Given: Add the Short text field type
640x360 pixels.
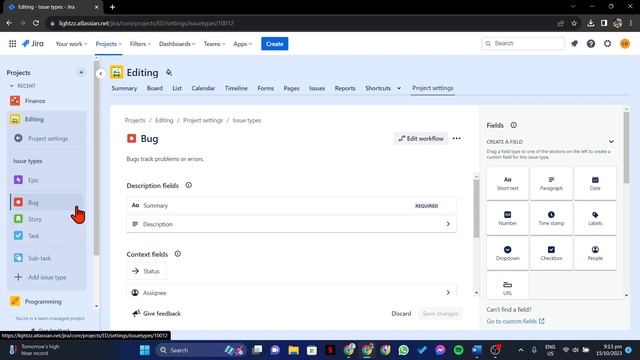Looking at the screenshot, I should [x=507, y=183].
